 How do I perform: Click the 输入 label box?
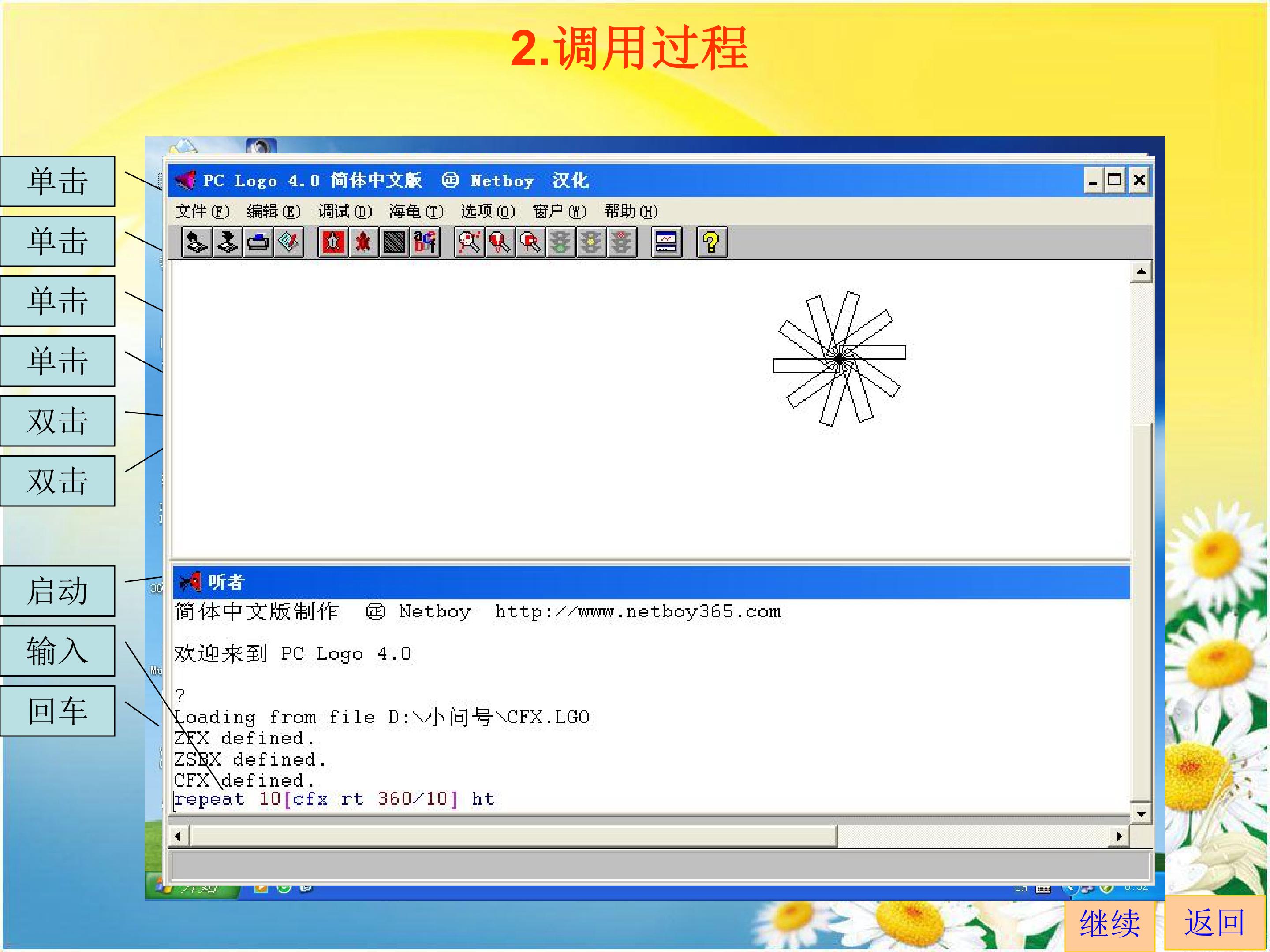click(x=57, y=651)
